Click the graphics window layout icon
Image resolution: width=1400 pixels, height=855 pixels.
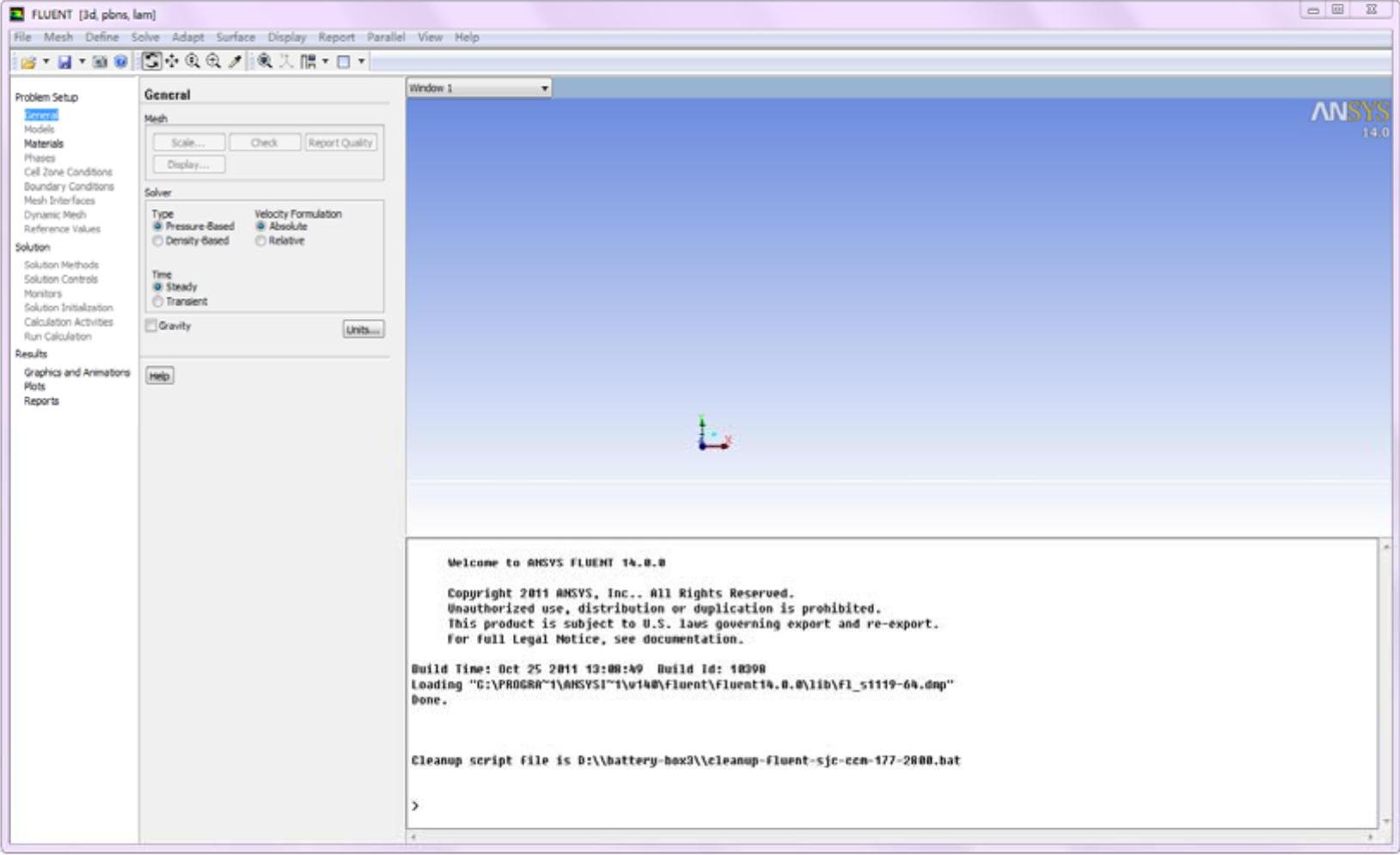pyautogui.click(x=343, y=61)
